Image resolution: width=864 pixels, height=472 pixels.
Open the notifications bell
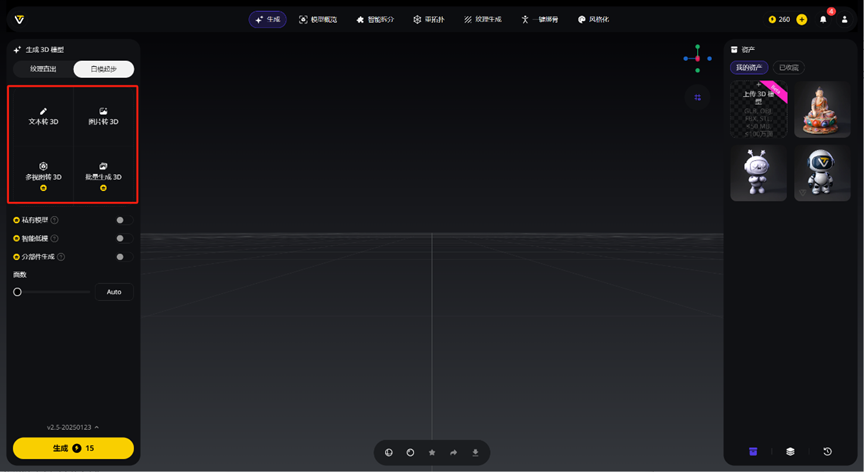(823, 19)
